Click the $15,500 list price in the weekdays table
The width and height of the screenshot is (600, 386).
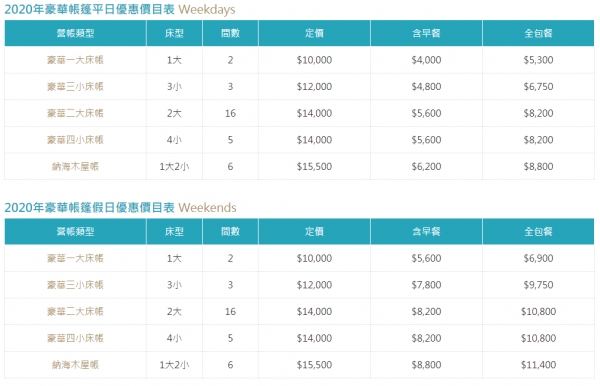pos(314,166)
